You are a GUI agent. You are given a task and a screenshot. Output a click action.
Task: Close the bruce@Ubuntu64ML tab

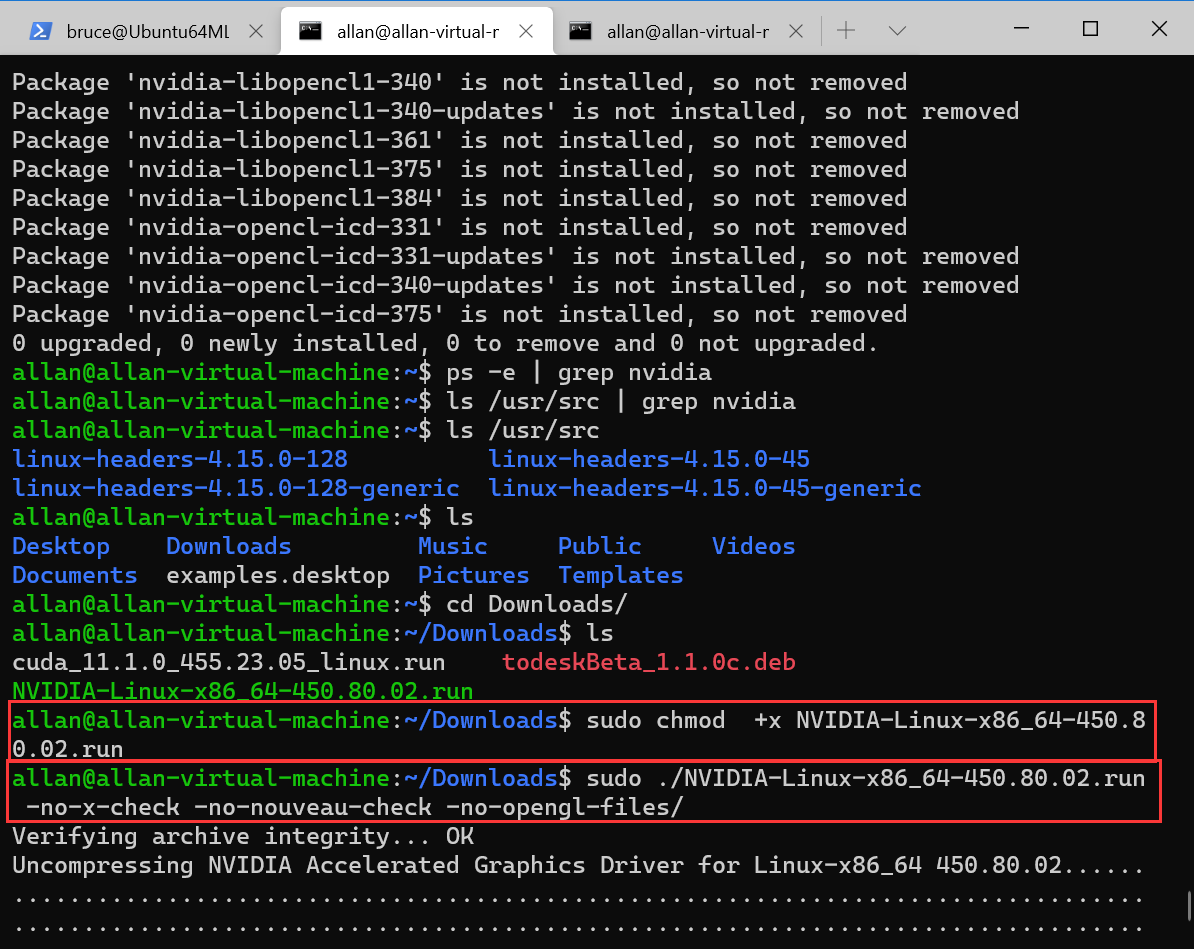coord(257,31)
